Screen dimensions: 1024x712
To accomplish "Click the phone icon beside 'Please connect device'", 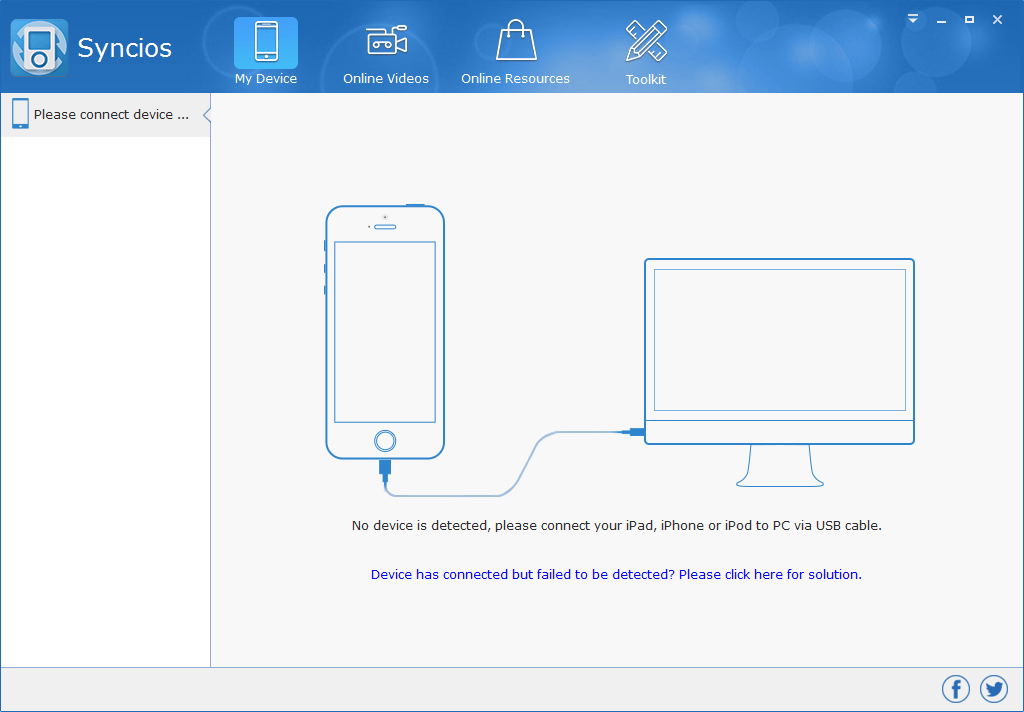I will (x=20, y=113).
